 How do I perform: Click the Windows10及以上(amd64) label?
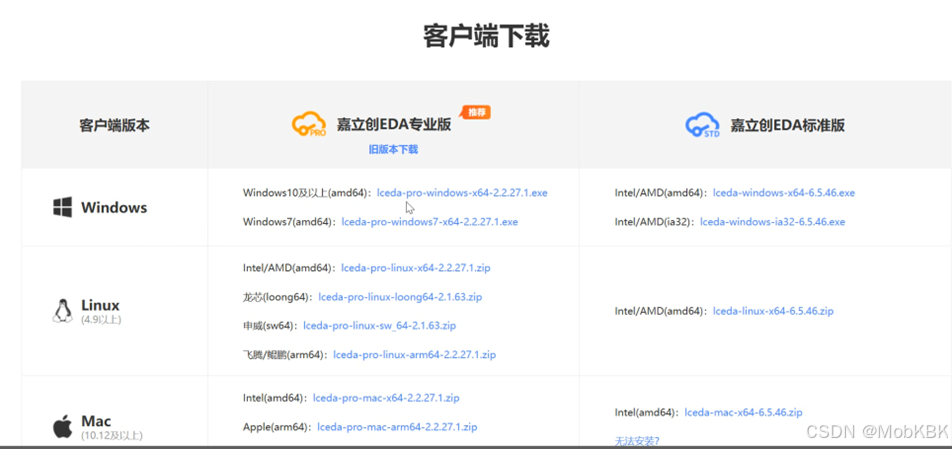tap(305, 193)
